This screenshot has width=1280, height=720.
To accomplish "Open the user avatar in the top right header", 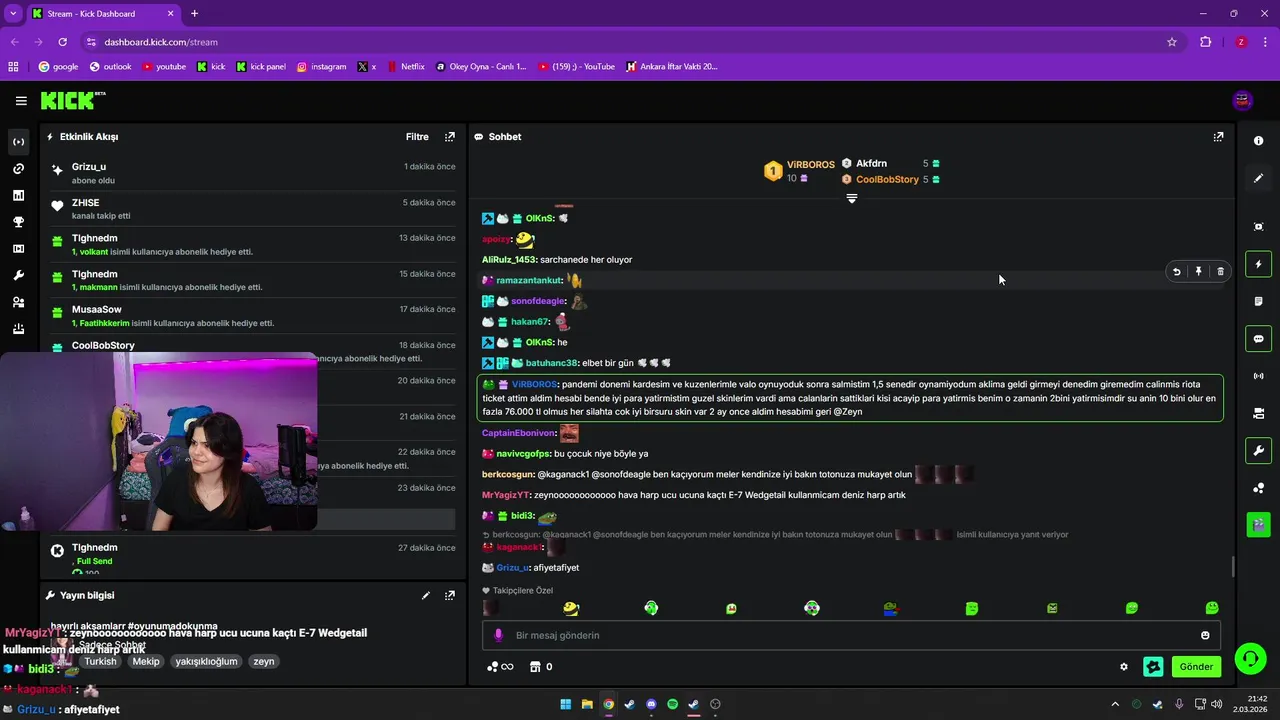I will point(1243,100).
